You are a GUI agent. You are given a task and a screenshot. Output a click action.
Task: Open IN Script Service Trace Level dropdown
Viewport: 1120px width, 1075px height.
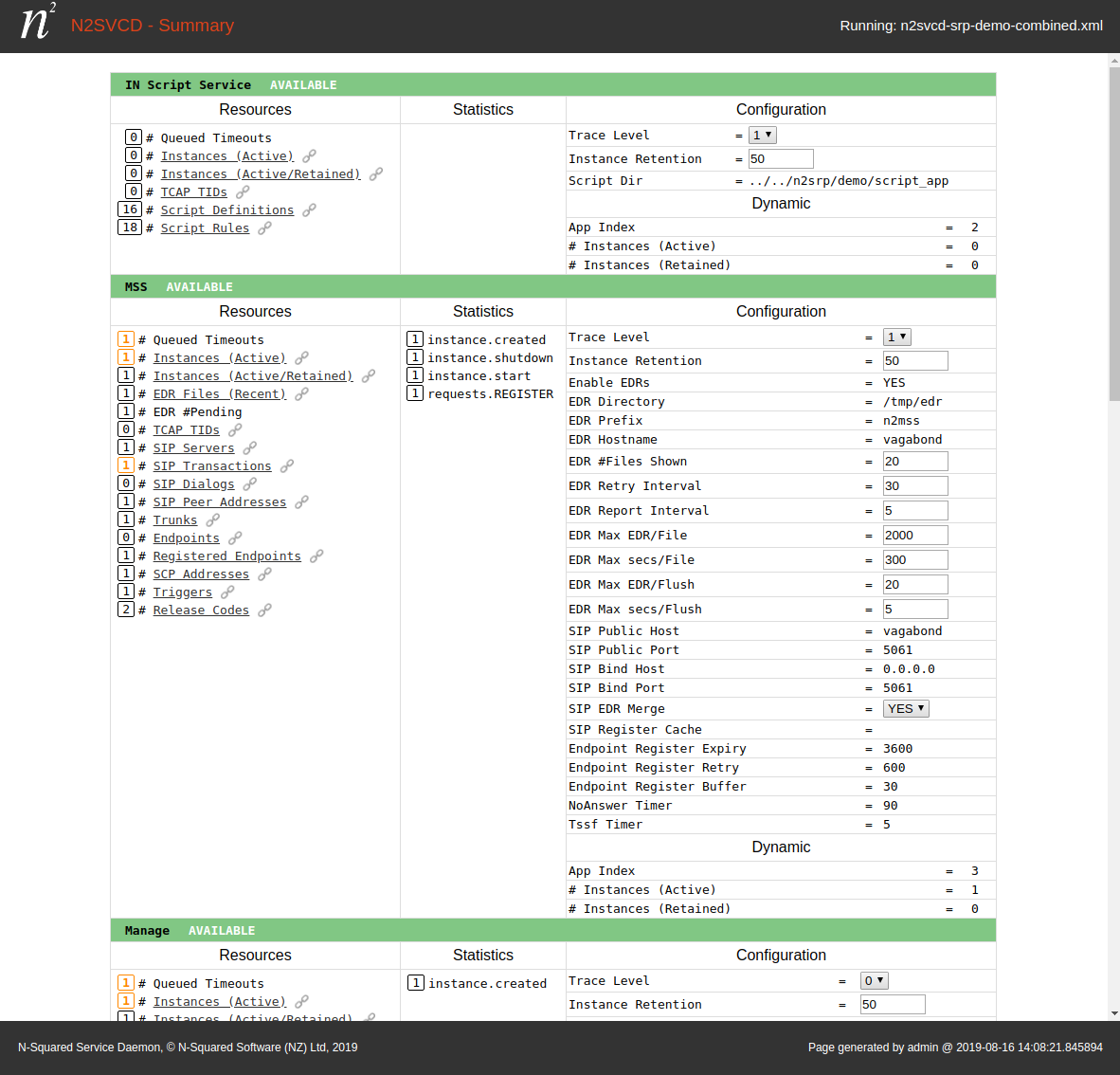click(x=762, y=136)
